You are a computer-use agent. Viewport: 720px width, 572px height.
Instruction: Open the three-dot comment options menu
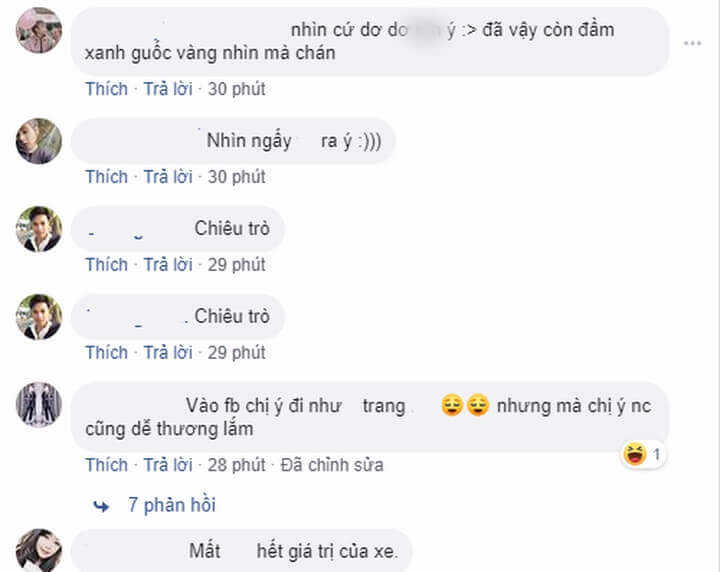tap(693, 44)
